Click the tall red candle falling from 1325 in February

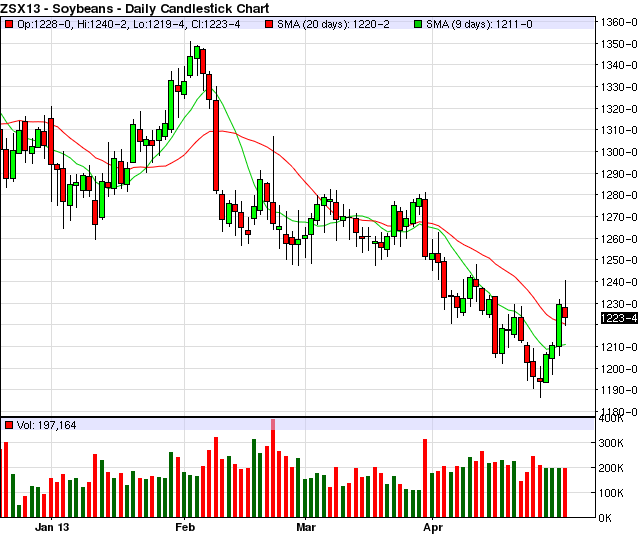click(x=216, y=145)
